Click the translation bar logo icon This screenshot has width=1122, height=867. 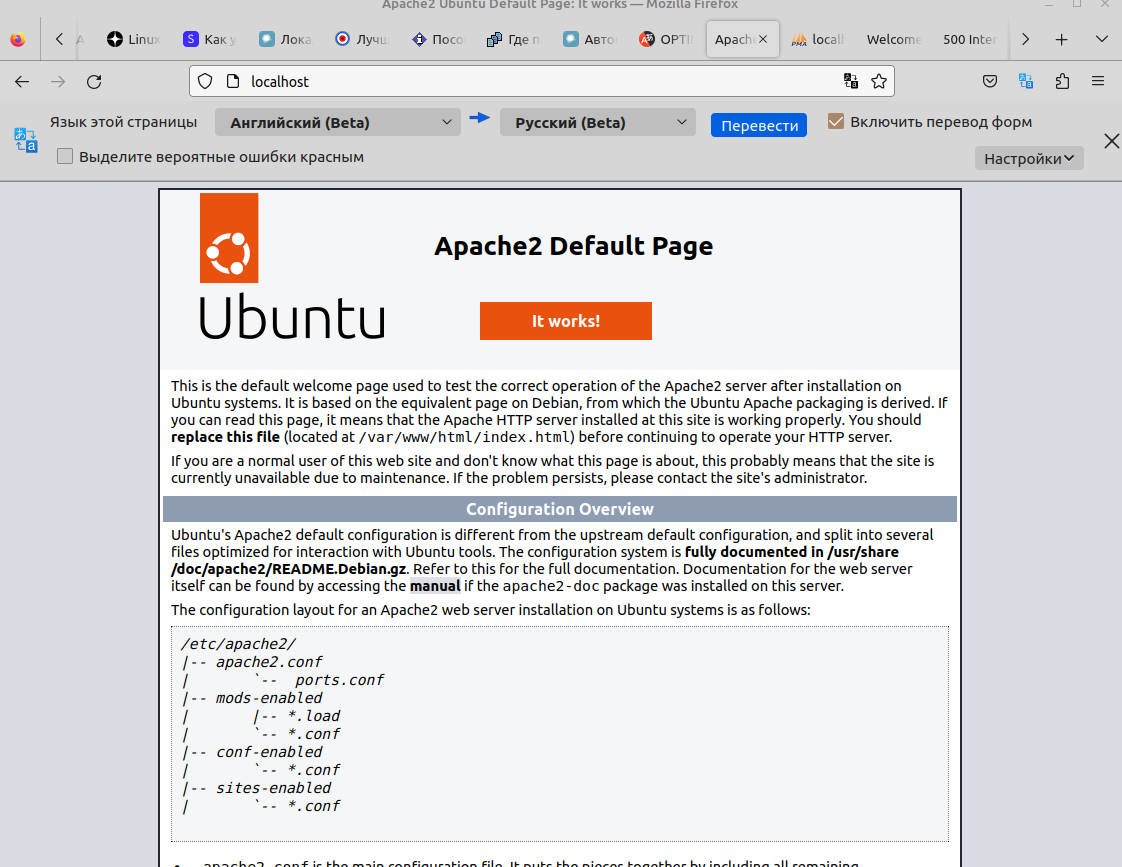(x=26, y=140)
